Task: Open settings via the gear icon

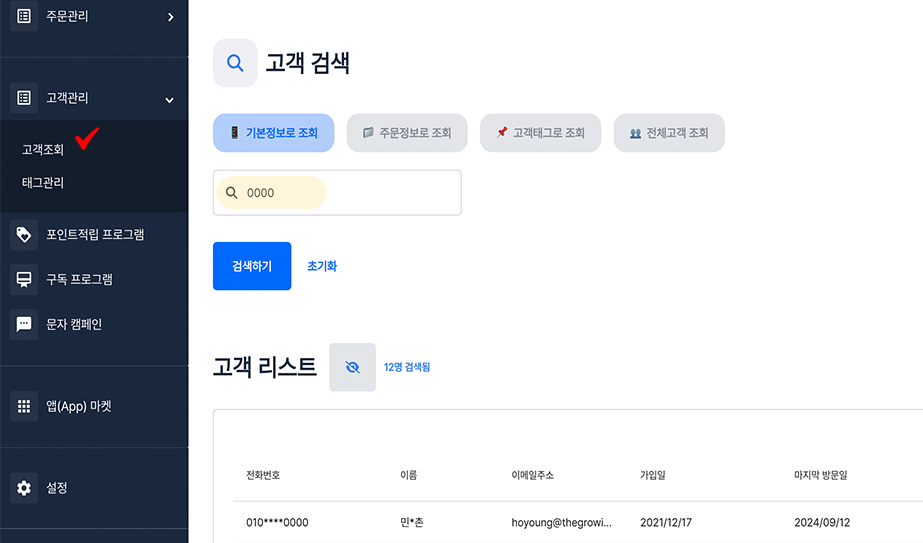Action: (x=23, y=488)
